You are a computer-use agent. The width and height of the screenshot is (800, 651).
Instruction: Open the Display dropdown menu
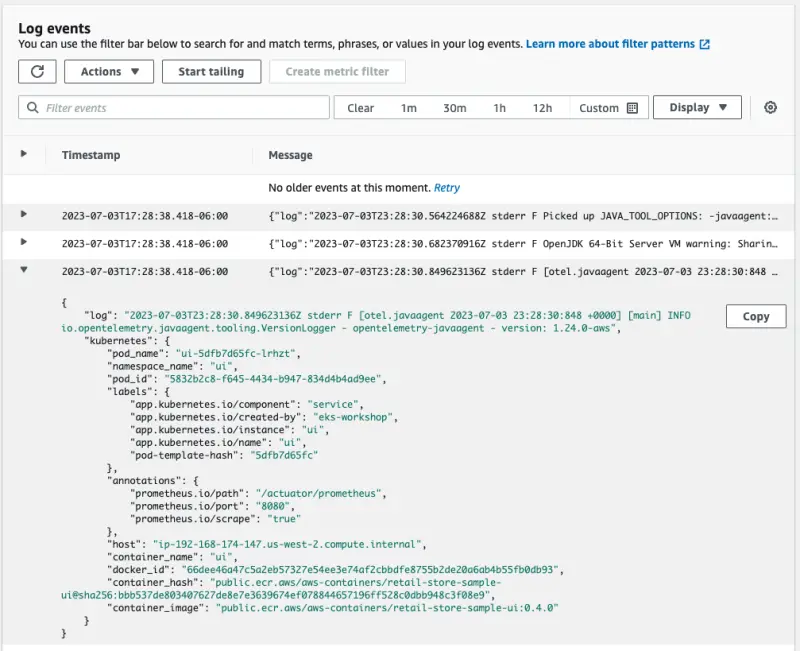[697, 108]
